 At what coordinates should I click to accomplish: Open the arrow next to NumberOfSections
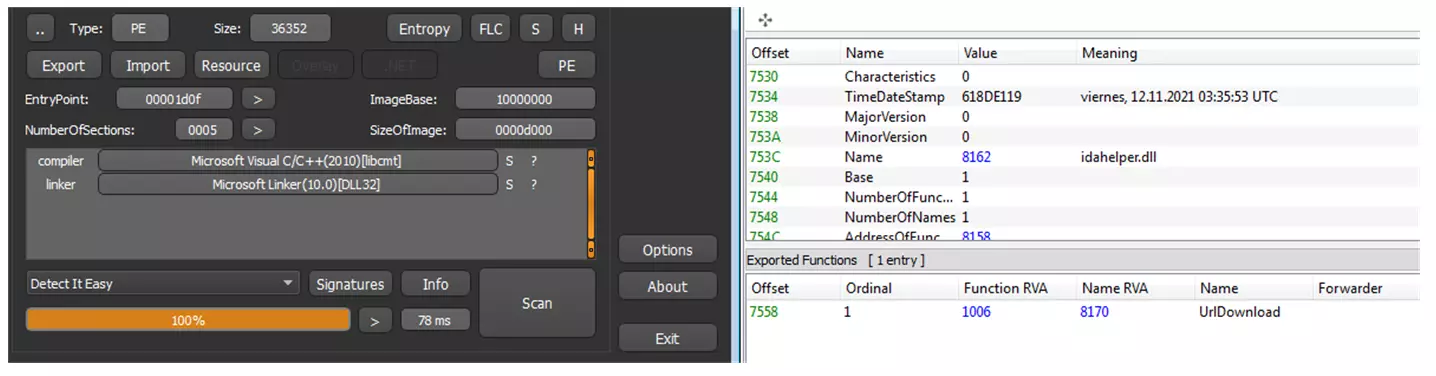coord(257,130)
